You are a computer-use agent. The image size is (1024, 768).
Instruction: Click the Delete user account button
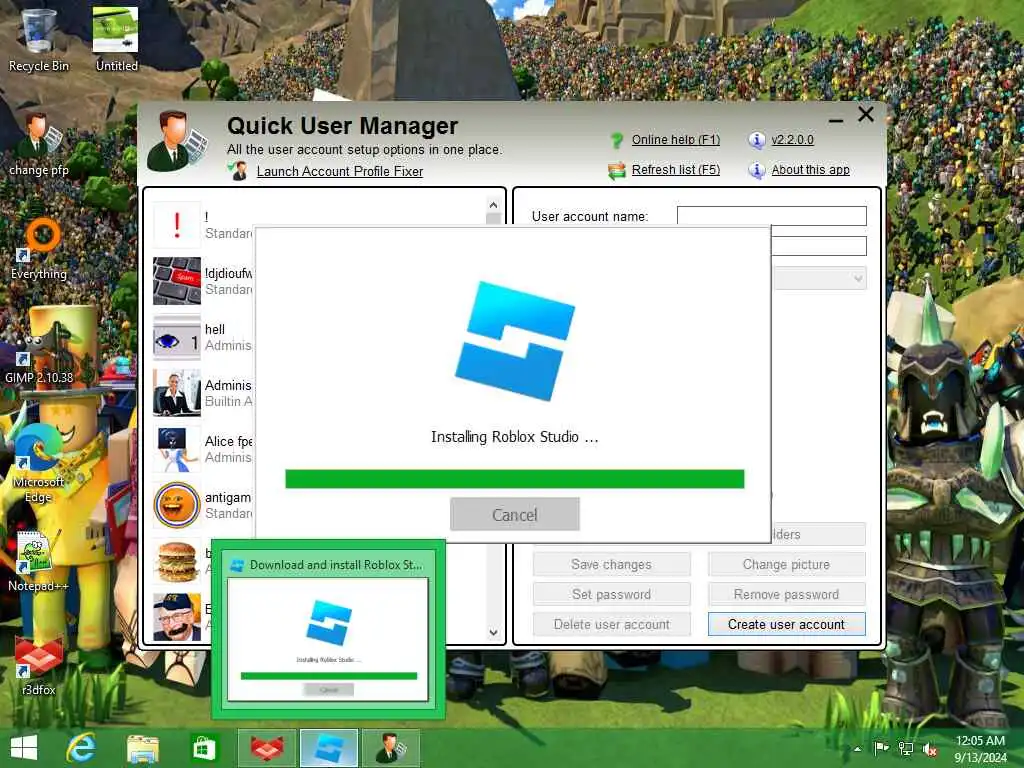pos(611,624)
